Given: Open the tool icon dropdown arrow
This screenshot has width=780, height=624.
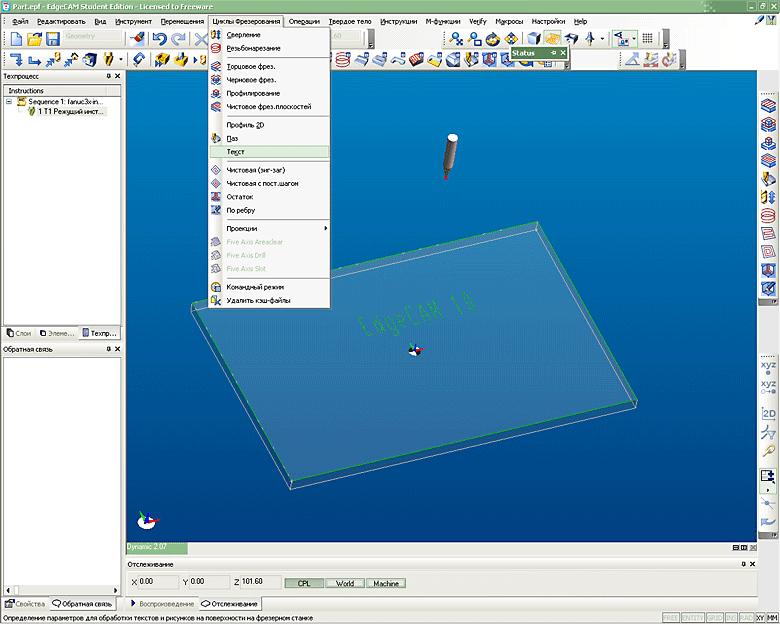Looking at the screenshot, I should tap(121, 60).
